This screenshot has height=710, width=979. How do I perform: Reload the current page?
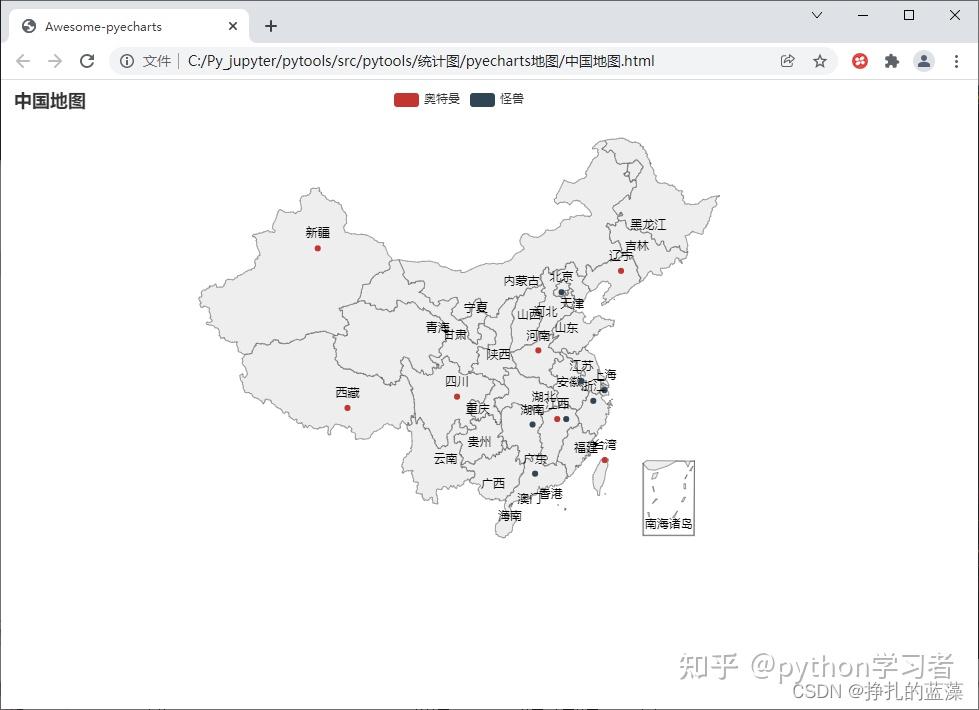click(x=87, y=61)
